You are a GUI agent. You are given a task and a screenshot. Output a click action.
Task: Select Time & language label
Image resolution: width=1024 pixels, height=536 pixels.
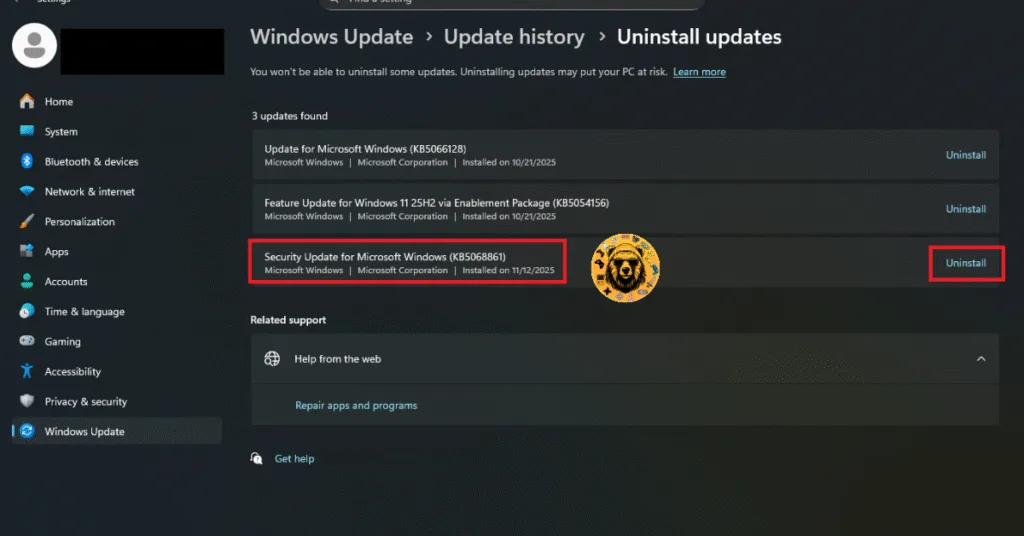(84, 312)
